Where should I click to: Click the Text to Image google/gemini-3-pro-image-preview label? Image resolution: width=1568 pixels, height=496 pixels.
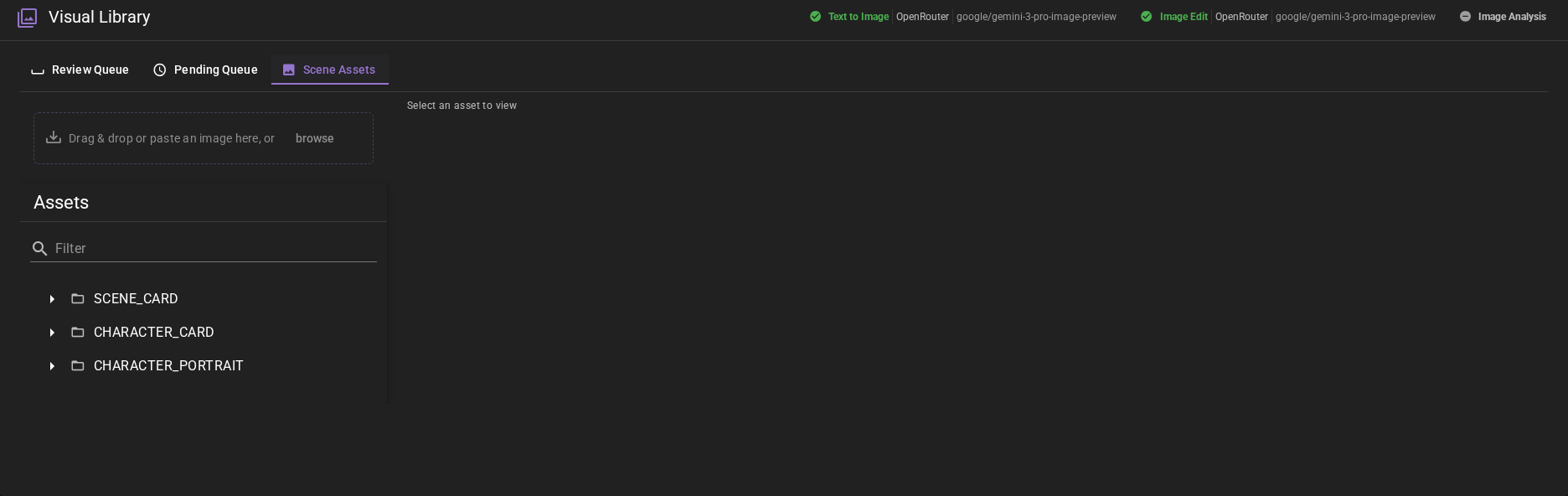[x=1036, y=17]
